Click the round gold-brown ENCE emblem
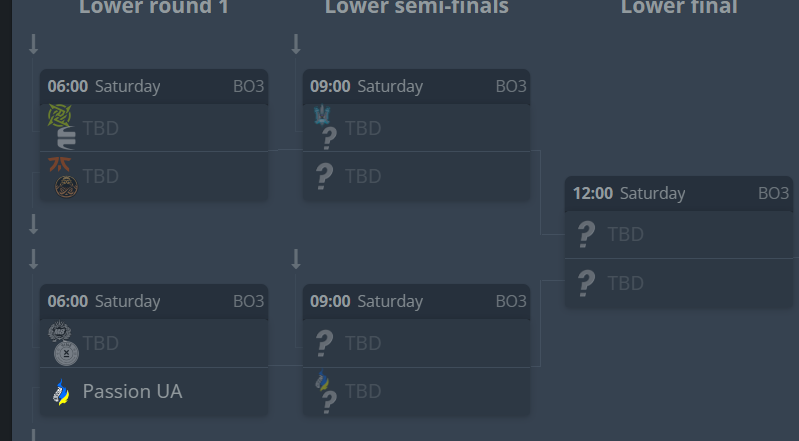This screenshot has width=799, height=441. coord(66,186)
